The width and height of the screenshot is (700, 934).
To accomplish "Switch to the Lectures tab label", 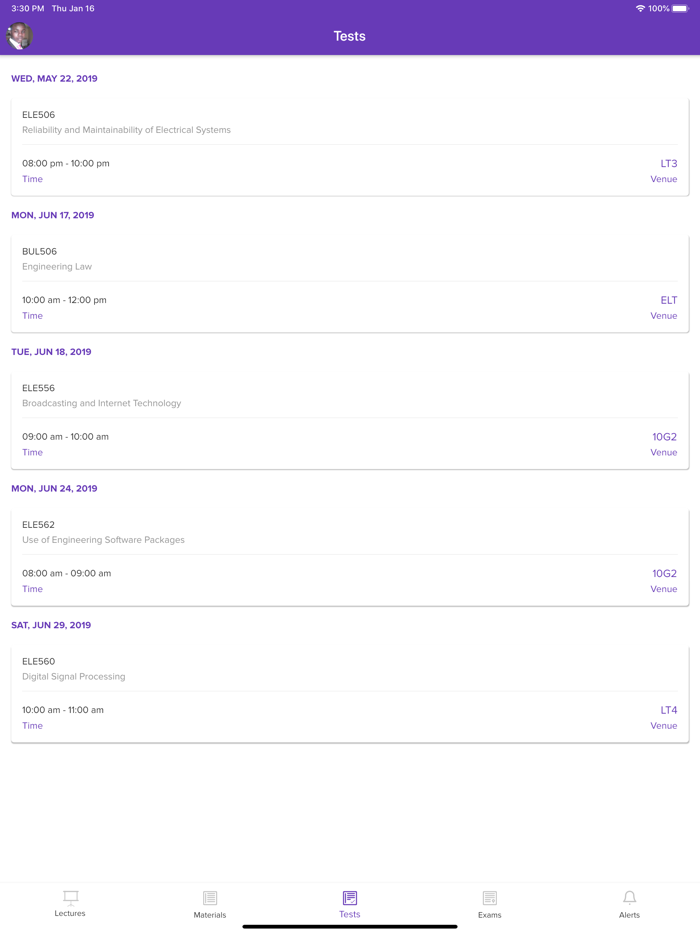I will pos(70,914).
